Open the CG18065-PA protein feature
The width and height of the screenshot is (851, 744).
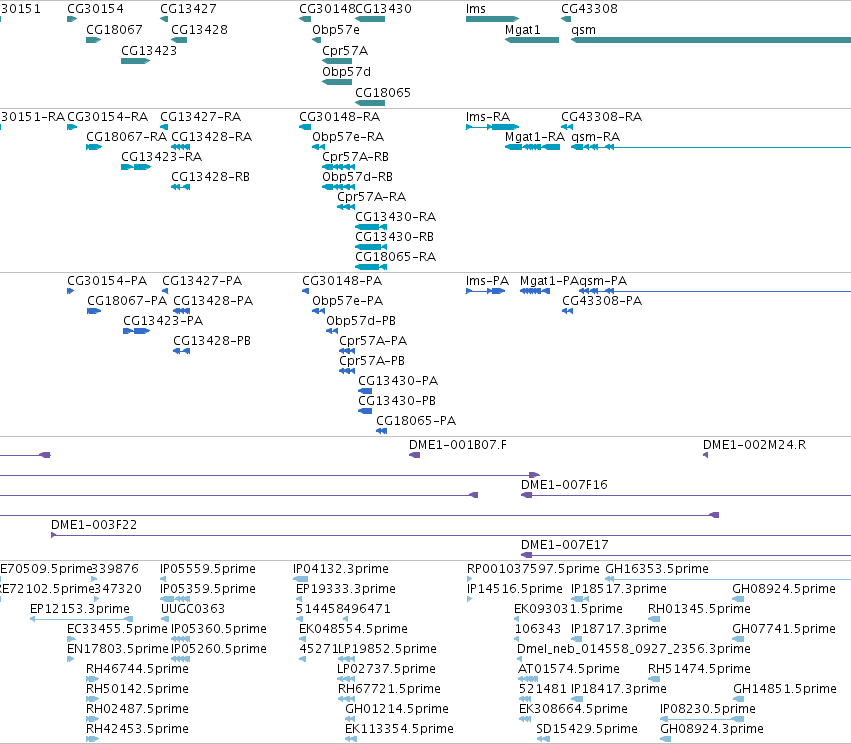click(x=382, y=431)
